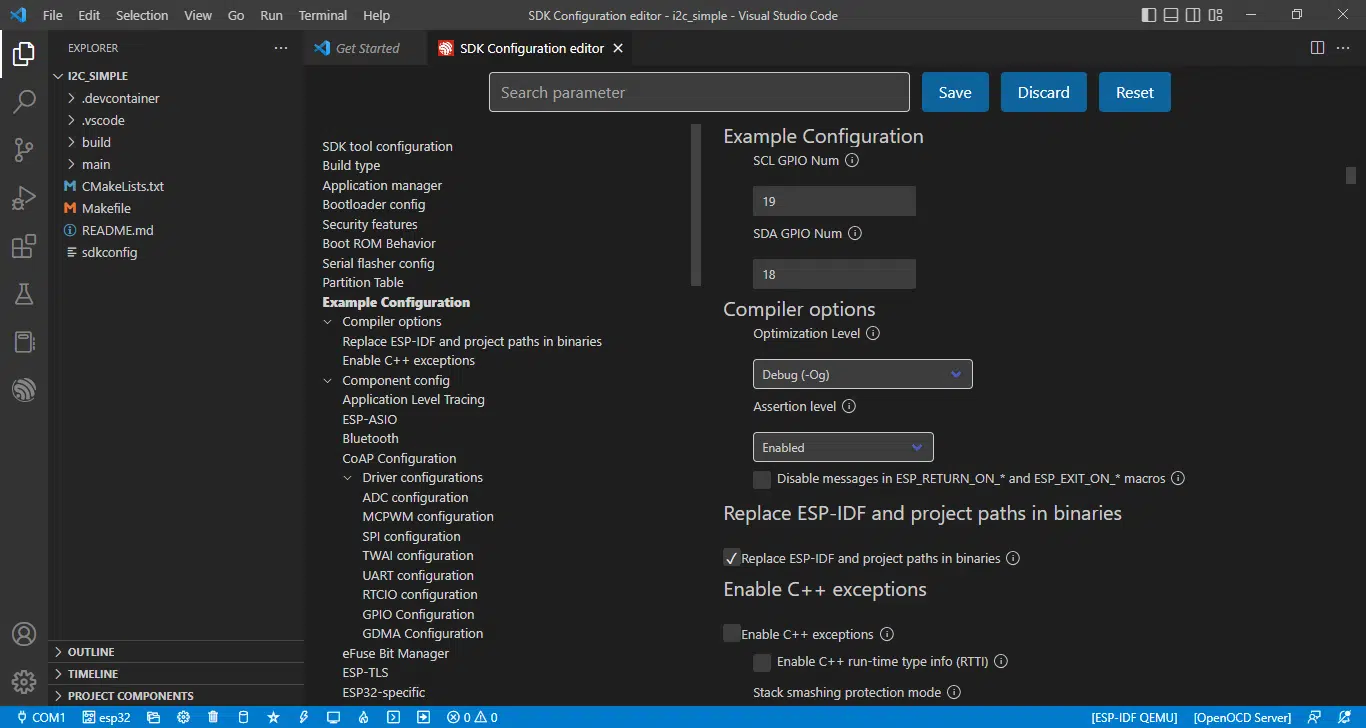Expand the .devcontainer folder

121,98
